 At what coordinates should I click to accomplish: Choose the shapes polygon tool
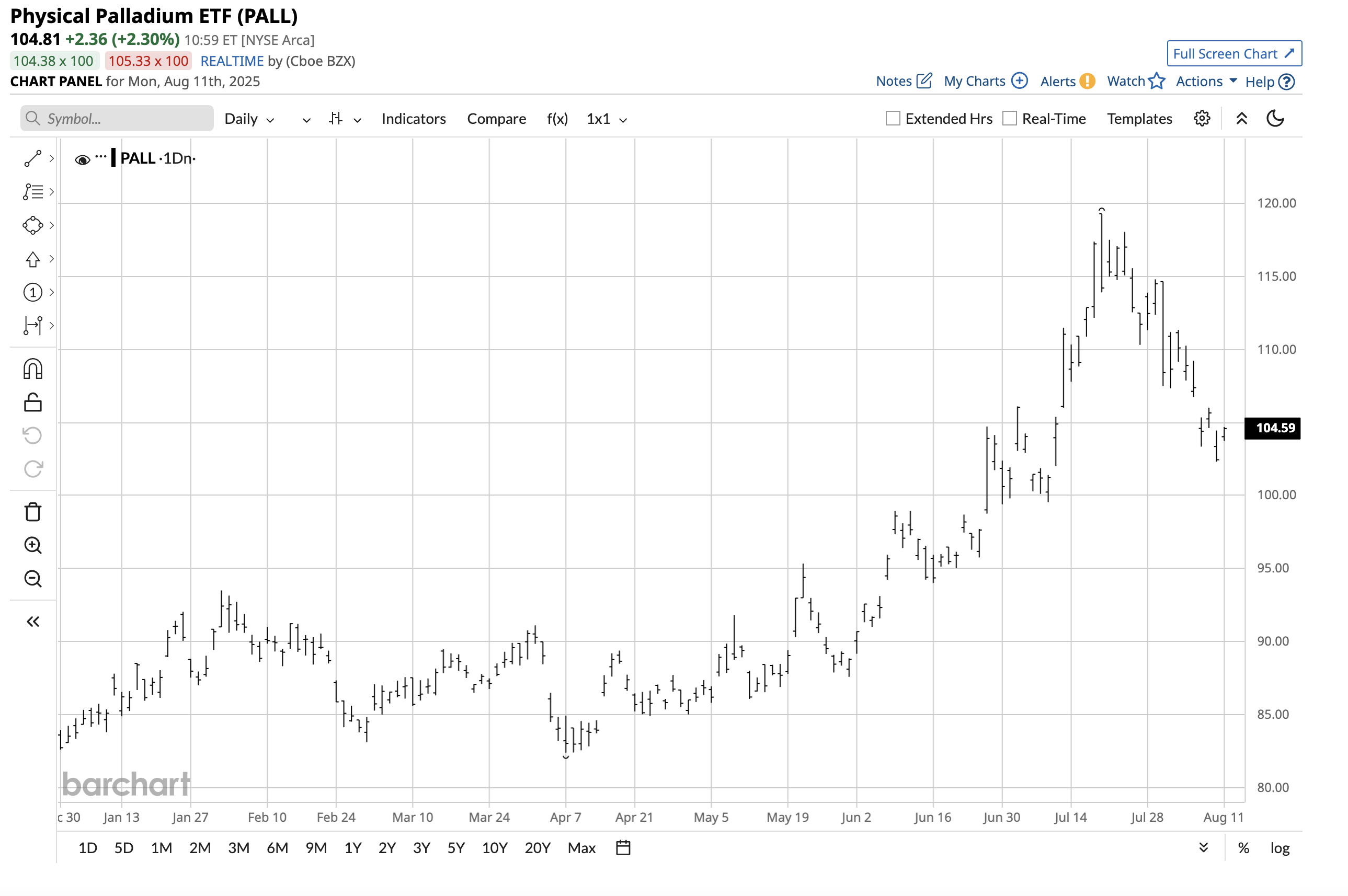[x=32, y=225]
